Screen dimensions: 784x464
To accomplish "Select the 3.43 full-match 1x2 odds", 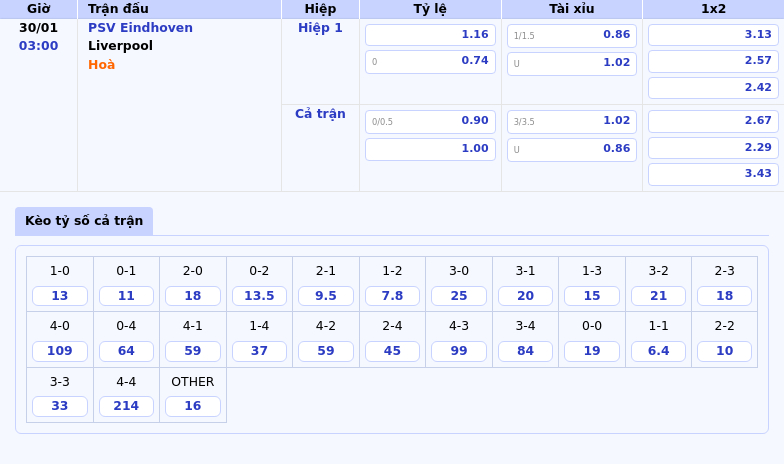I will [713, 174].
